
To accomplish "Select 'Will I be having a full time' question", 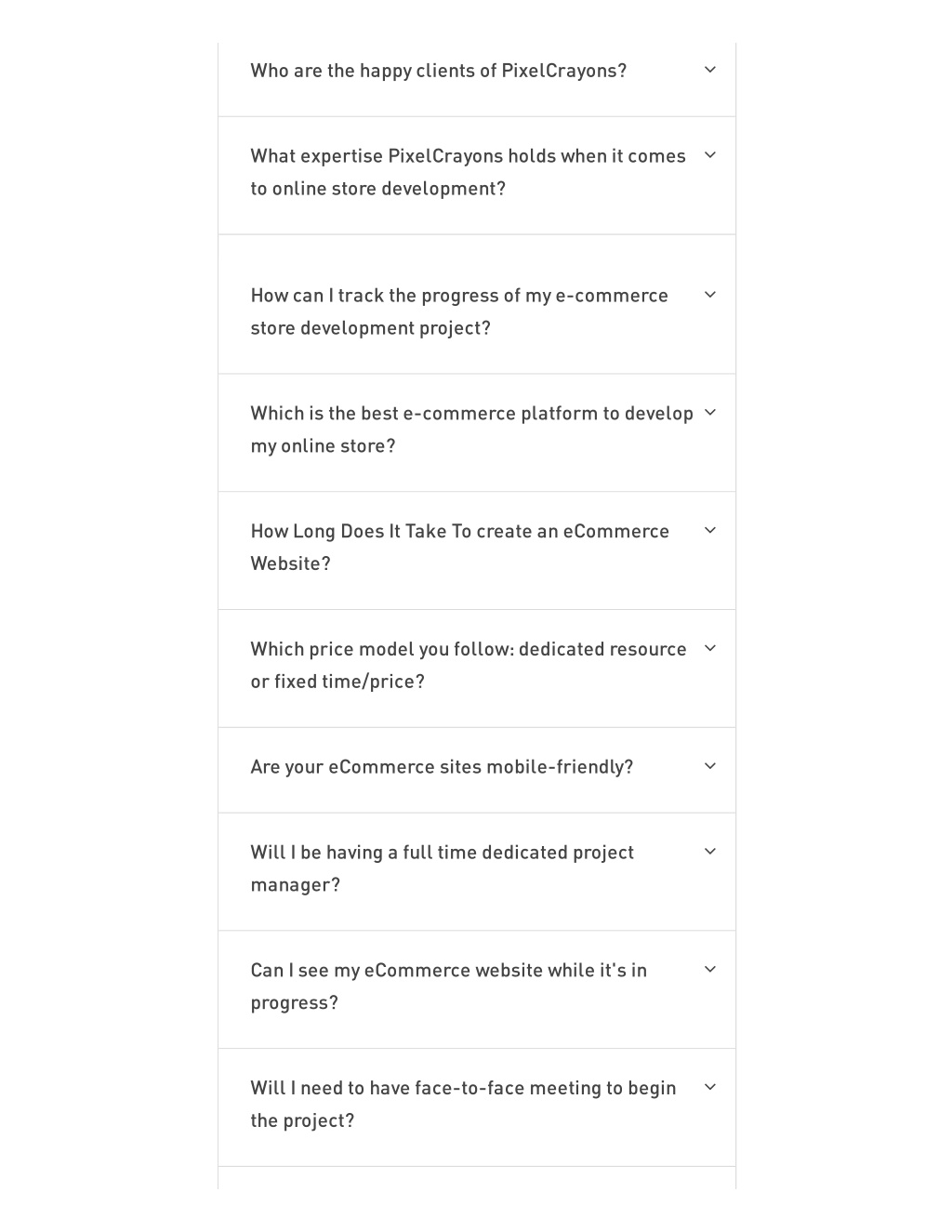I will click(443, 868).
